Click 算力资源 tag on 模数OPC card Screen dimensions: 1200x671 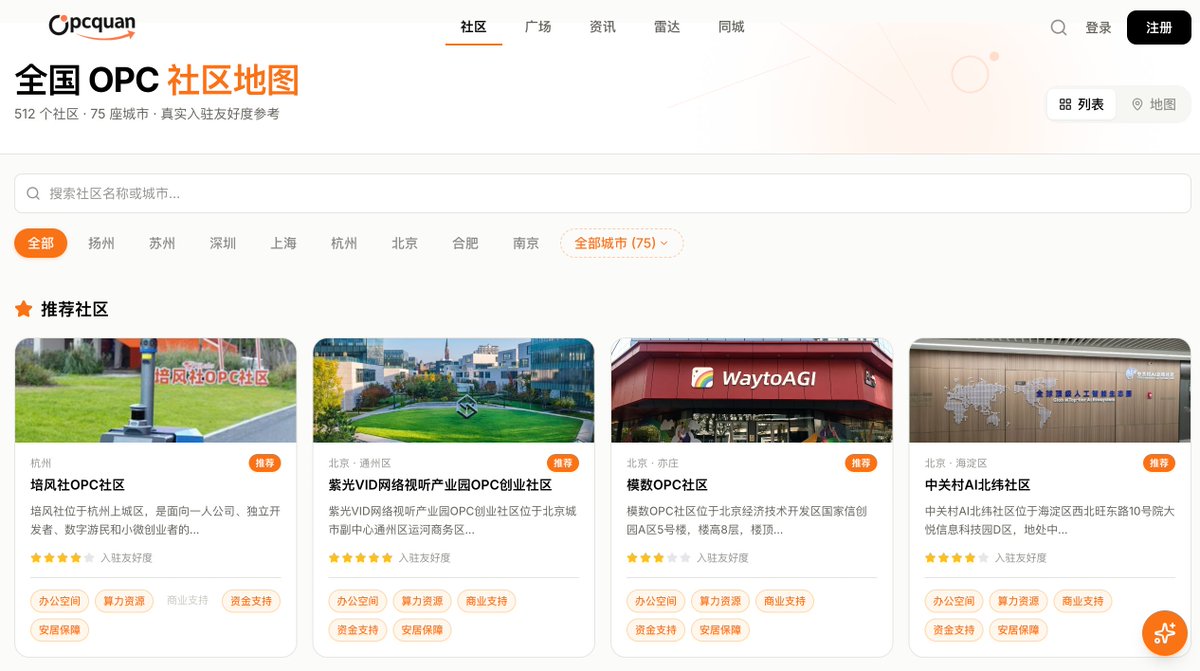(720, 601)
